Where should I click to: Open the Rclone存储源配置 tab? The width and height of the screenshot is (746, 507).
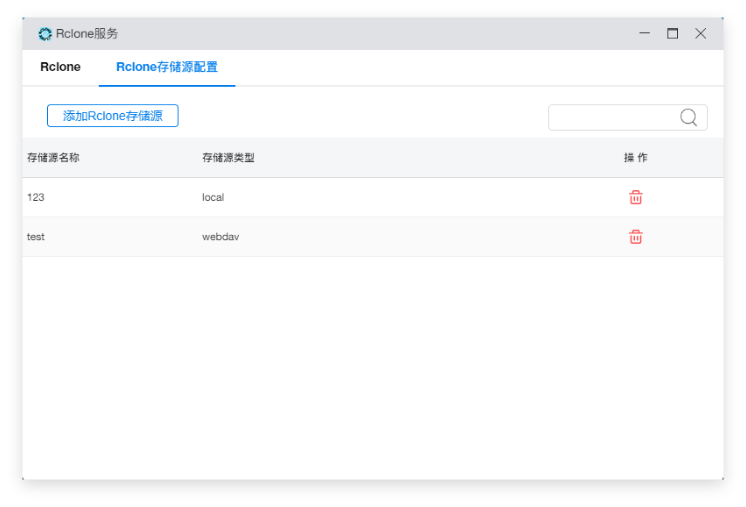point(167,67)
